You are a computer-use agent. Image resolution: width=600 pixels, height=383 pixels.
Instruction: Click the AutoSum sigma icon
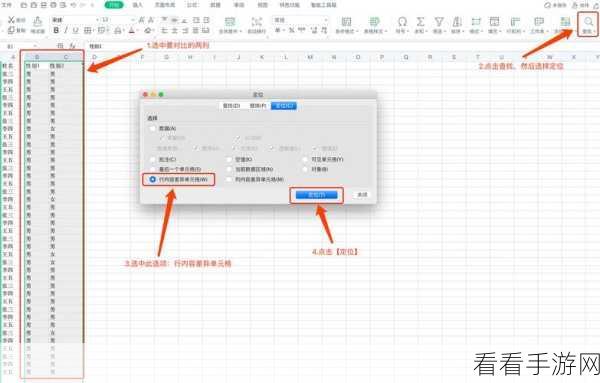point(420,21)
